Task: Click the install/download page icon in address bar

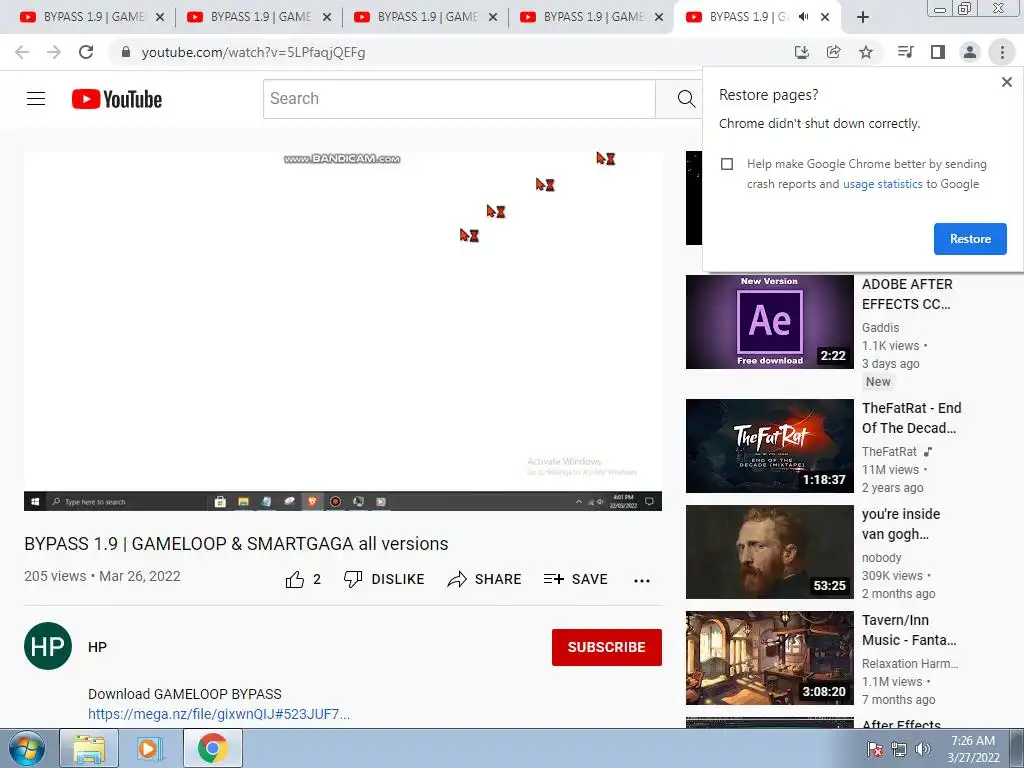Action: (801, 52)
